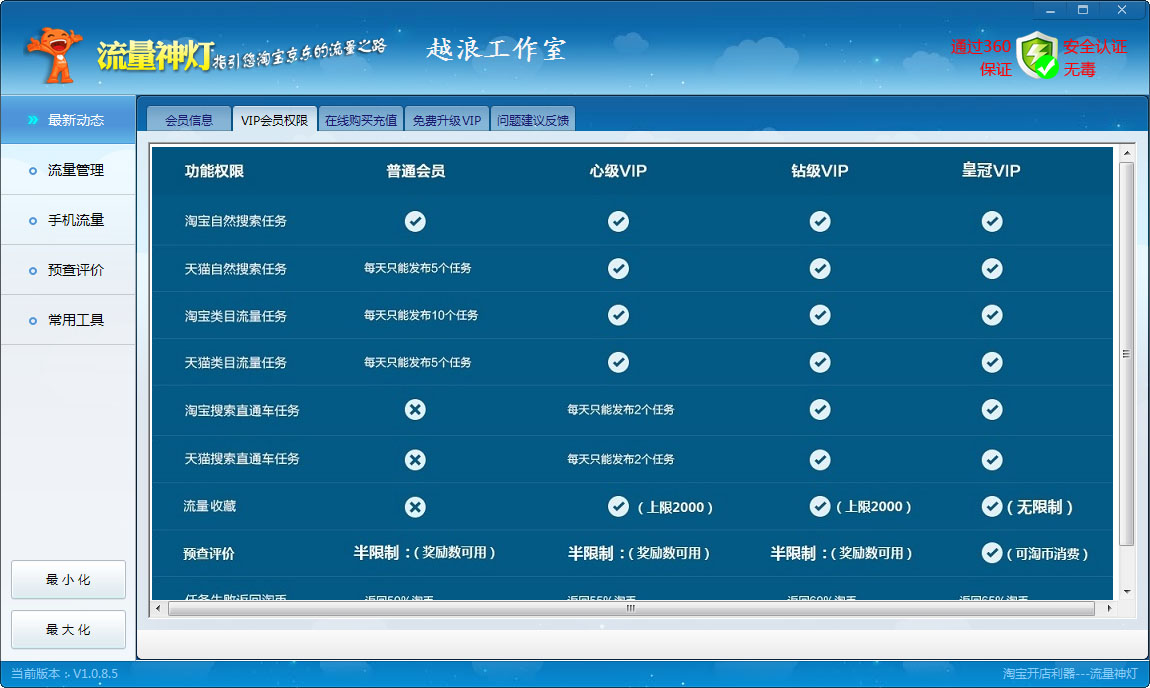Click the X mark for 流量收藏 under 普通会员
1150x688 pixels.
[415, 507]
